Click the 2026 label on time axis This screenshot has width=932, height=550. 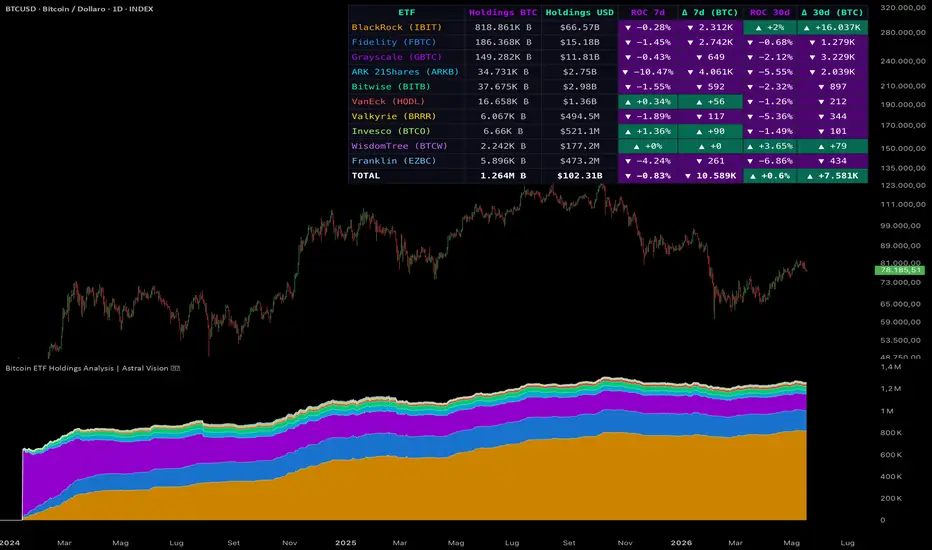pyautogui.click(x=681, y=543)
